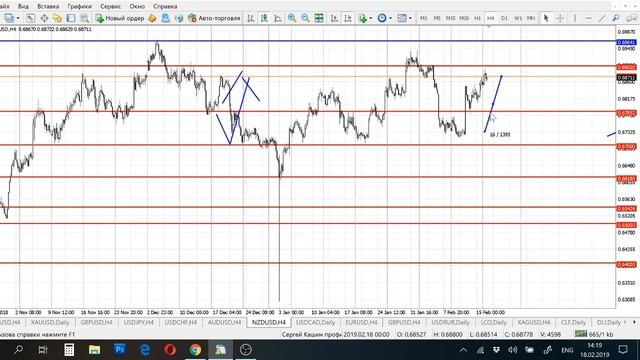Open the new chart dropdown arrow
The width and height of the screenshot is (640, 360).
(18, 18)
